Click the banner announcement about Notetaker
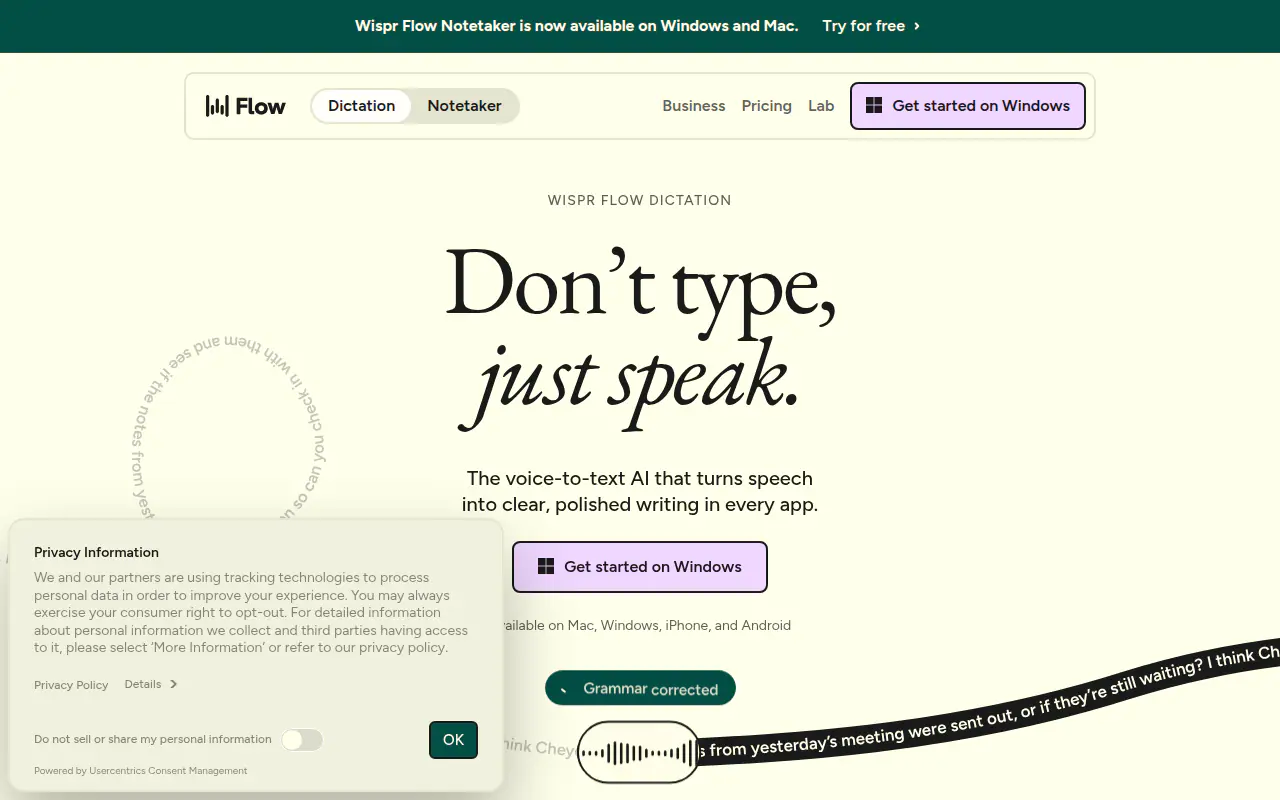The height and width of the screenshot is (800, 1280). [577, 26]
